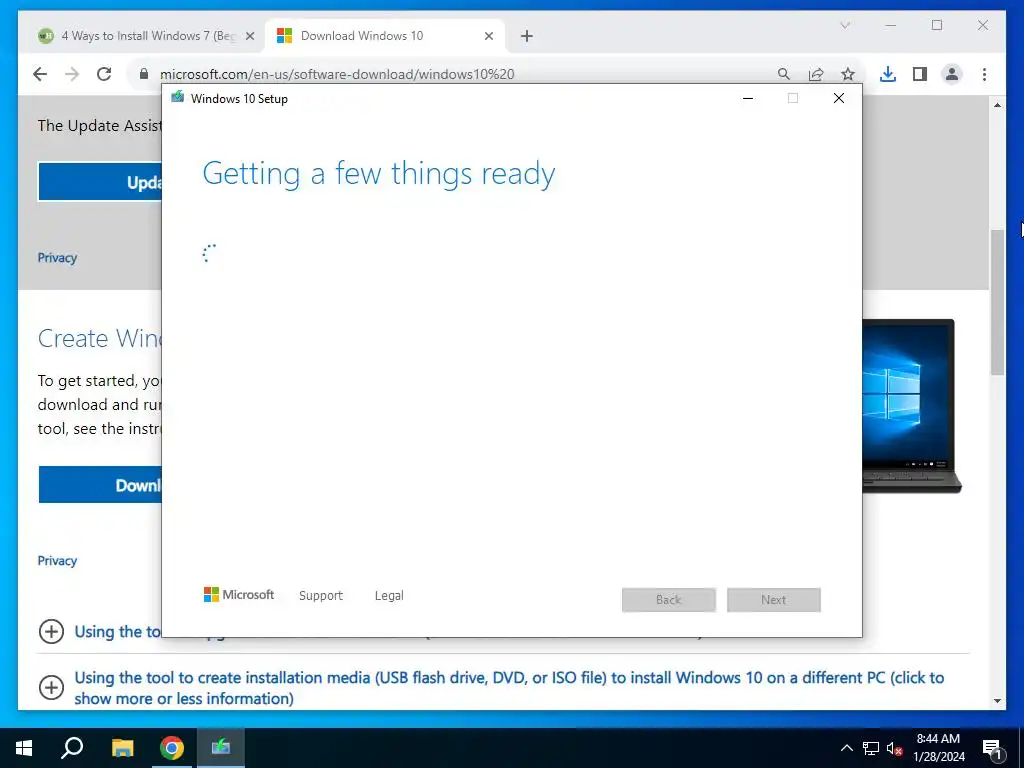This screenshot has width=1024, height=768.
Task: Click the webpage vertical scrollbar thumb
Action: coord(997,302)
